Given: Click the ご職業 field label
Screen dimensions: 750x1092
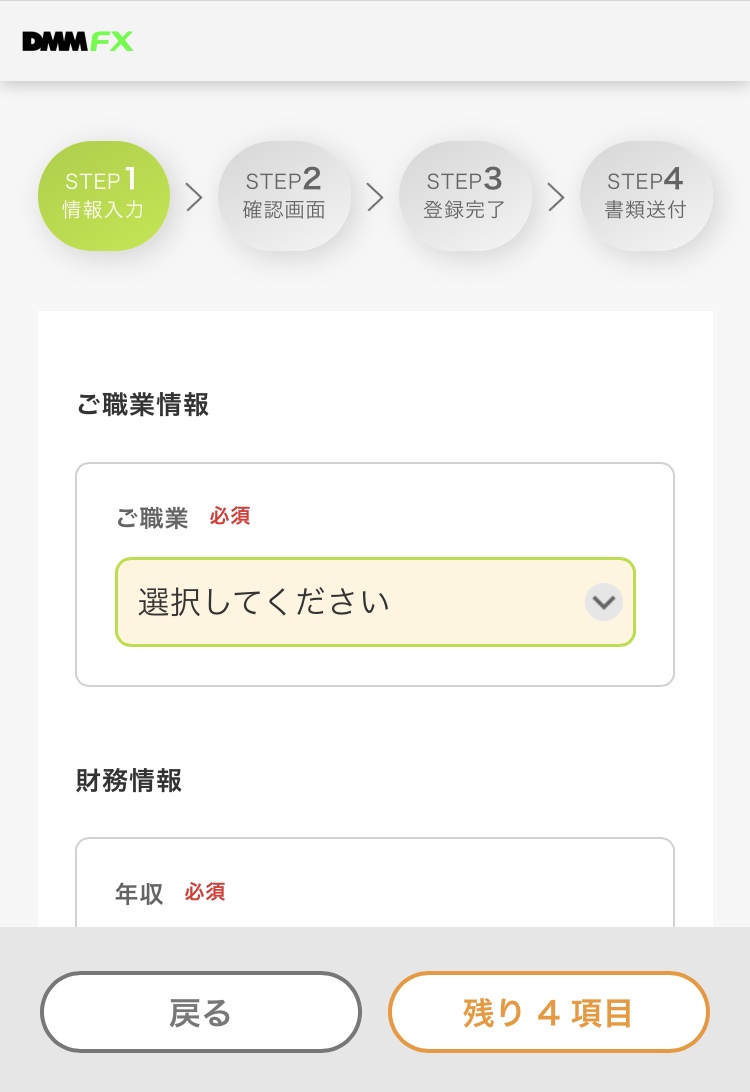Looking at the screenshot, I should pyautogui.click(x=152, y=518).
